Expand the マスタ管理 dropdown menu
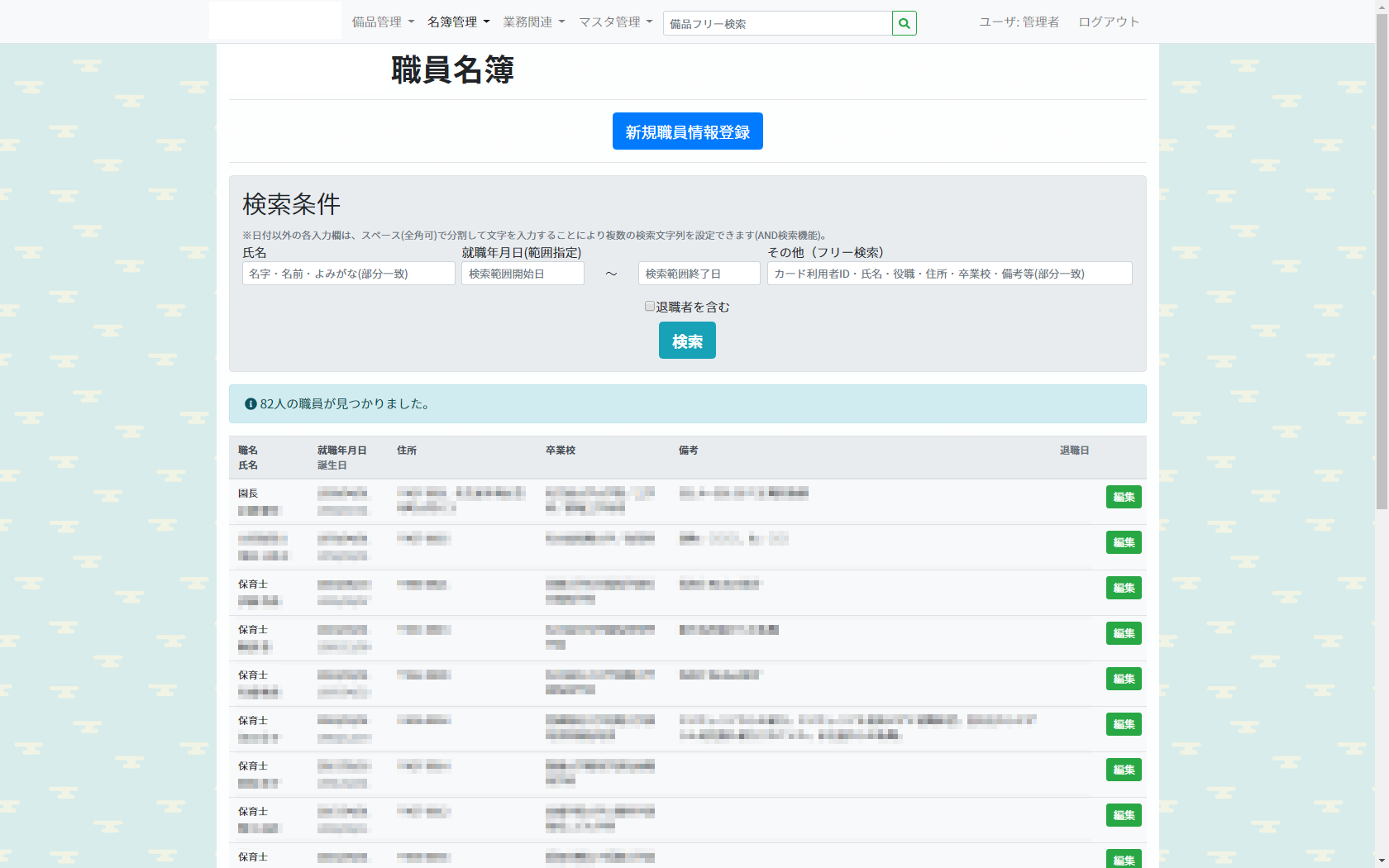The width and height of the screenshot is (1389, 868). pyautogui.click(x=616, y=22)
